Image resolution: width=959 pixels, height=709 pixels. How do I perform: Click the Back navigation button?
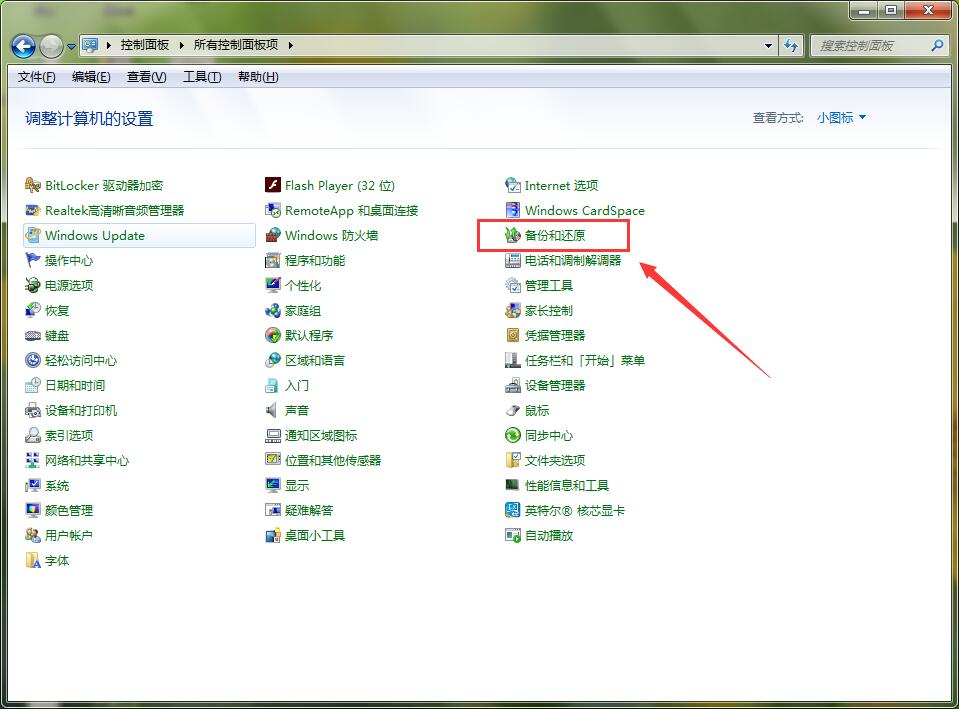[x=23, y=45]
